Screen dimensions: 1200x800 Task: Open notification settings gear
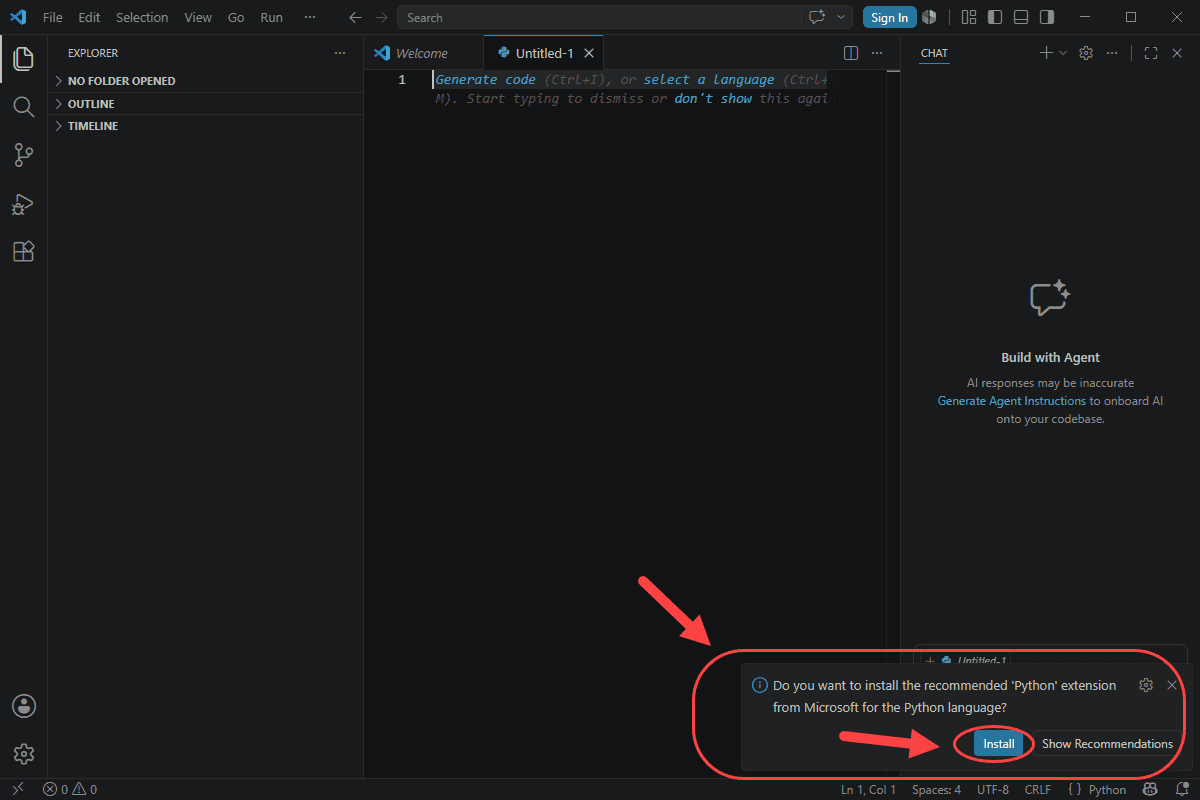click(x=1146, y=685)
